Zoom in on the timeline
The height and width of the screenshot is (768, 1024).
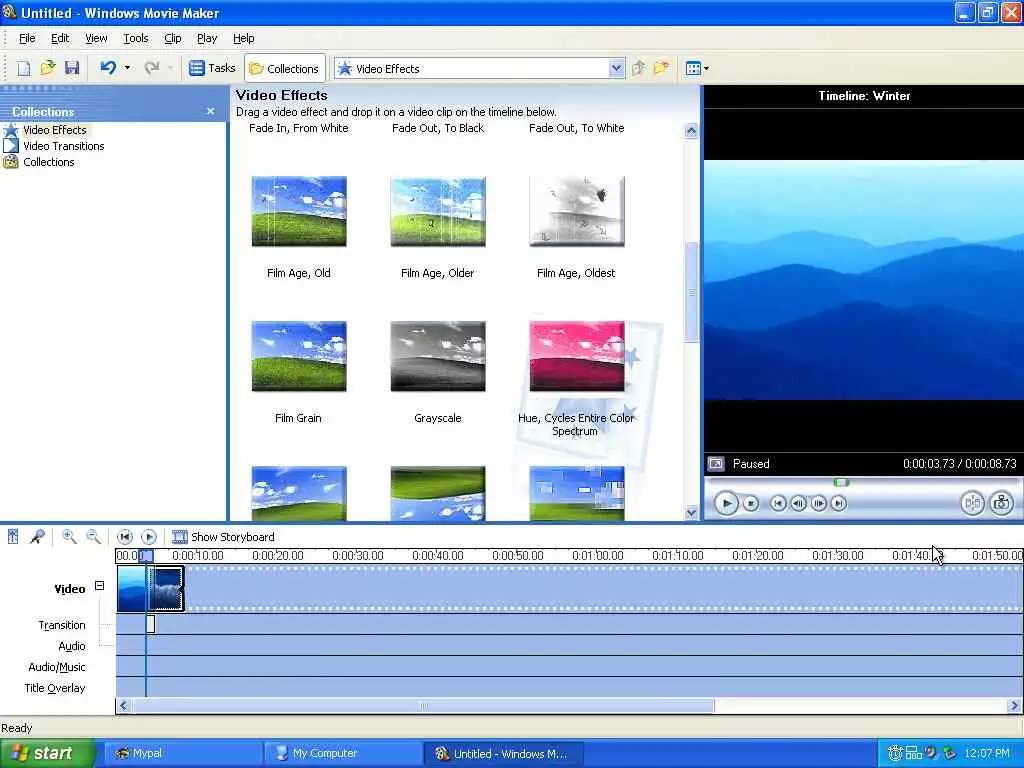click(x=69, y=537)
